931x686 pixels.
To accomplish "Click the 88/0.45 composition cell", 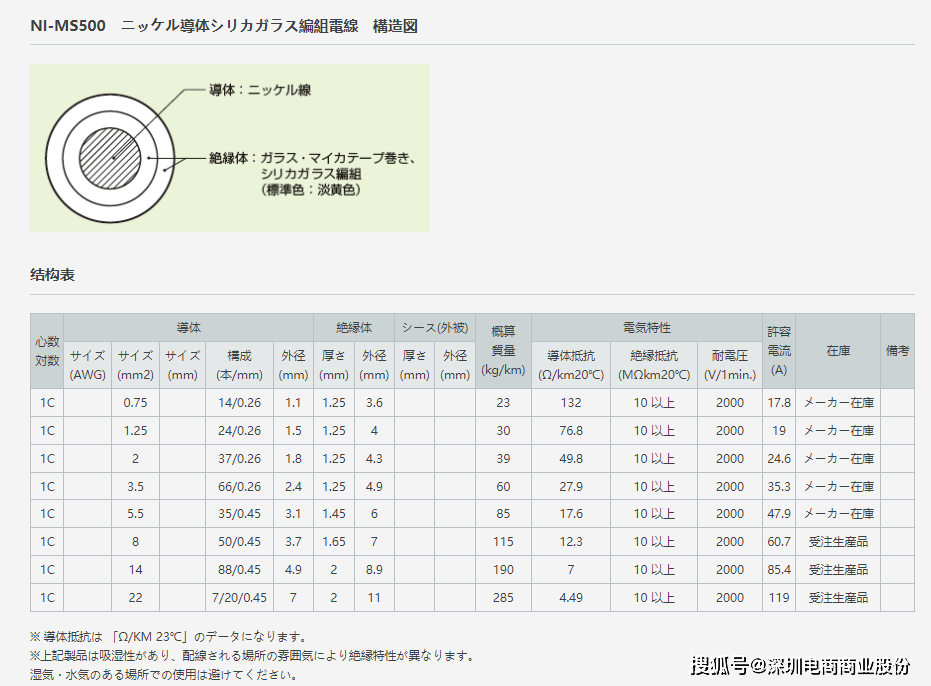I will [x=239, y=570].
